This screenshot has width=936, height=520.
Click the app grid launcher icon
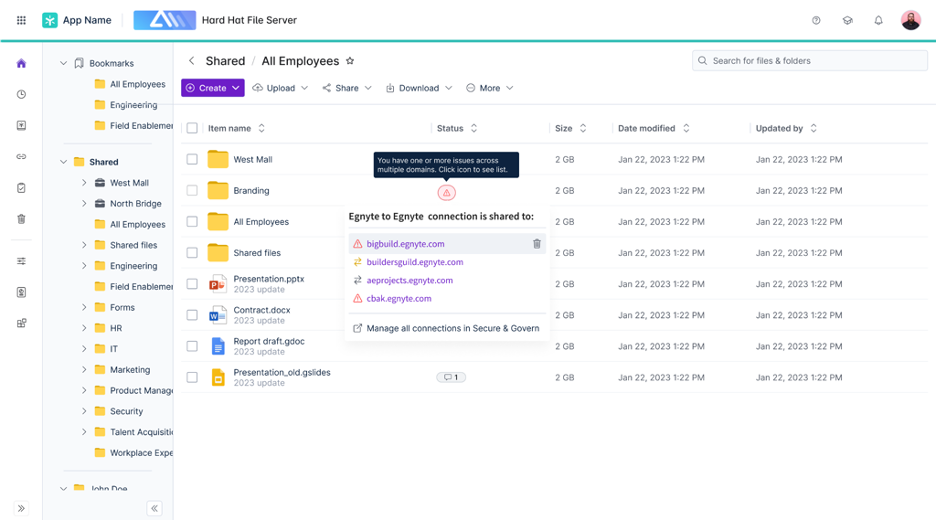[x=21, y=20]
